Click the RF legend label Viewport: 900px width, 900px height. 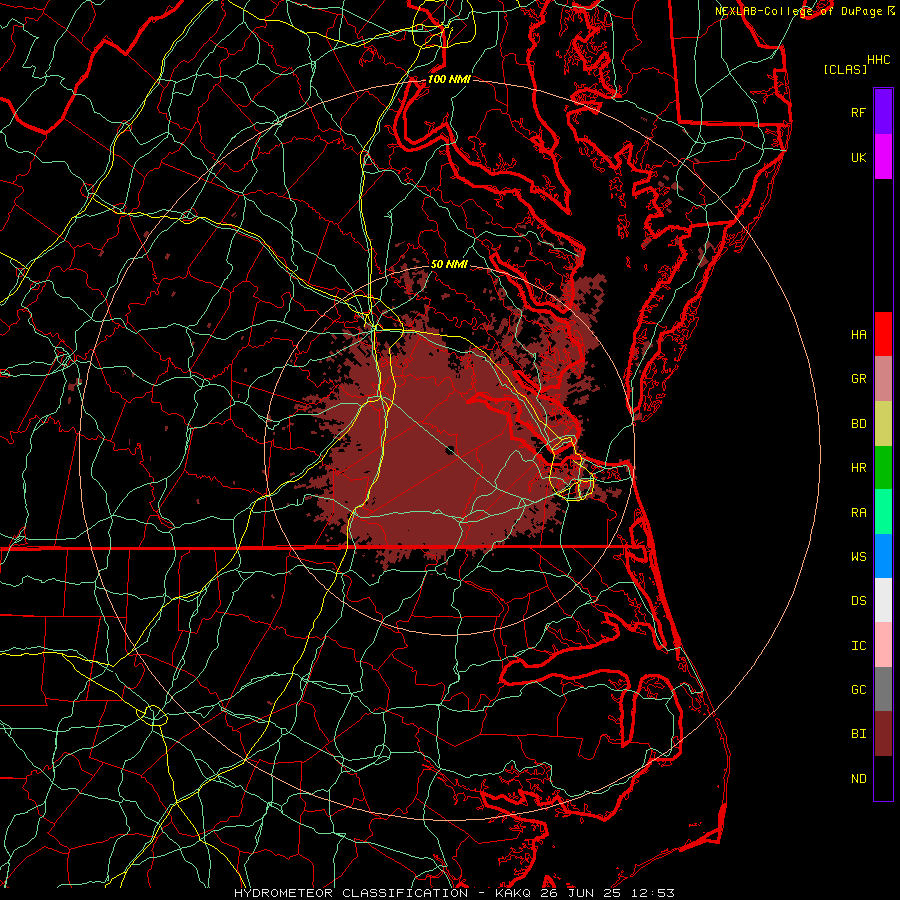point(858,112)
